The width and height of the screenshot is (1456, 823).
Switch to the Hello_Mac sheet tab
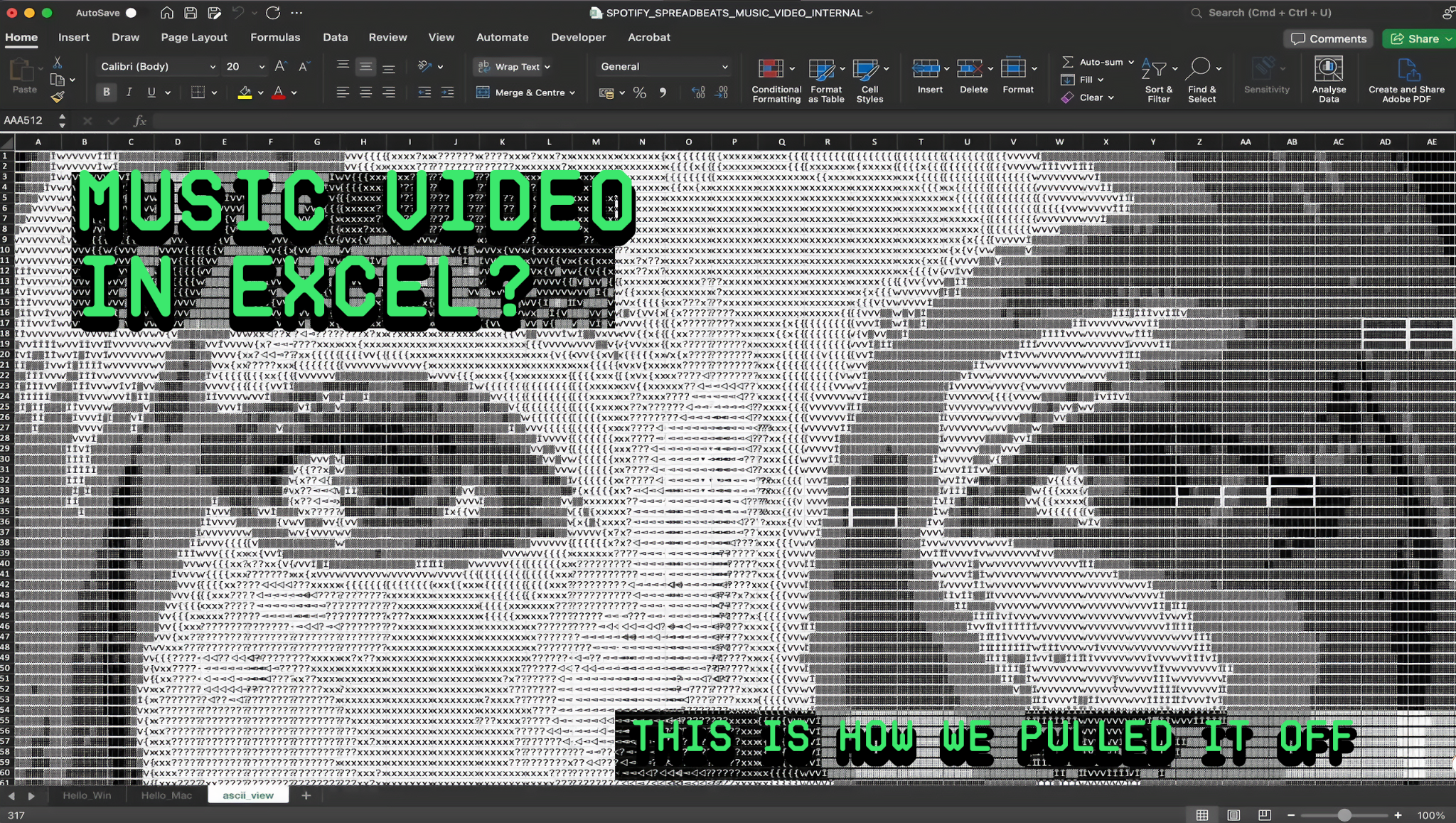(x=166, y=795)
